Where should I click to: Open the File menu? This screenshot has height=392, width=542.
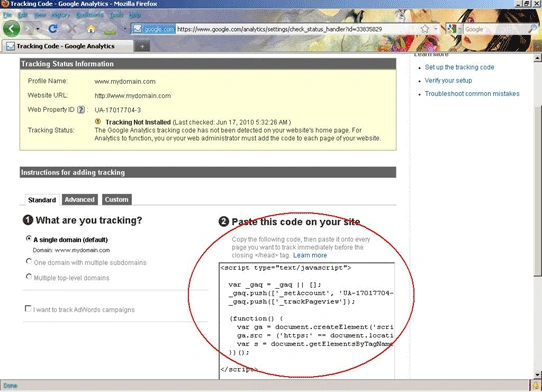7,15
